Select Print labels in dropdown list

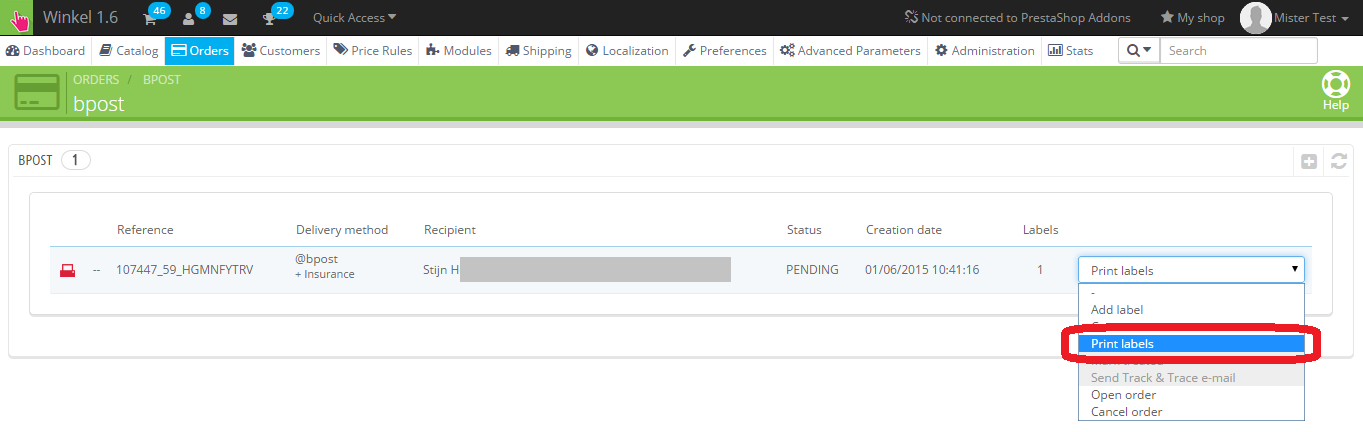click(1191, 344)
